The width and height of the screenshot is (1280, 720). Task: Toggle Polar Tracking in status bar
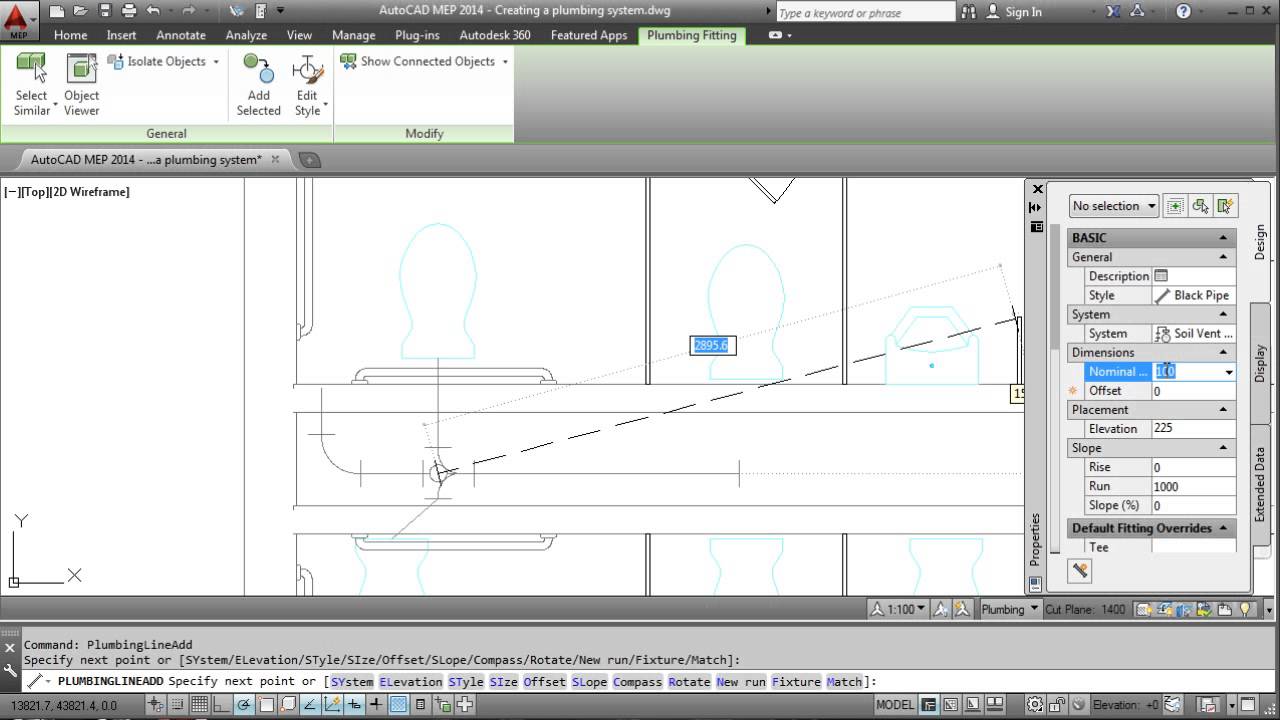coord(244,705)
